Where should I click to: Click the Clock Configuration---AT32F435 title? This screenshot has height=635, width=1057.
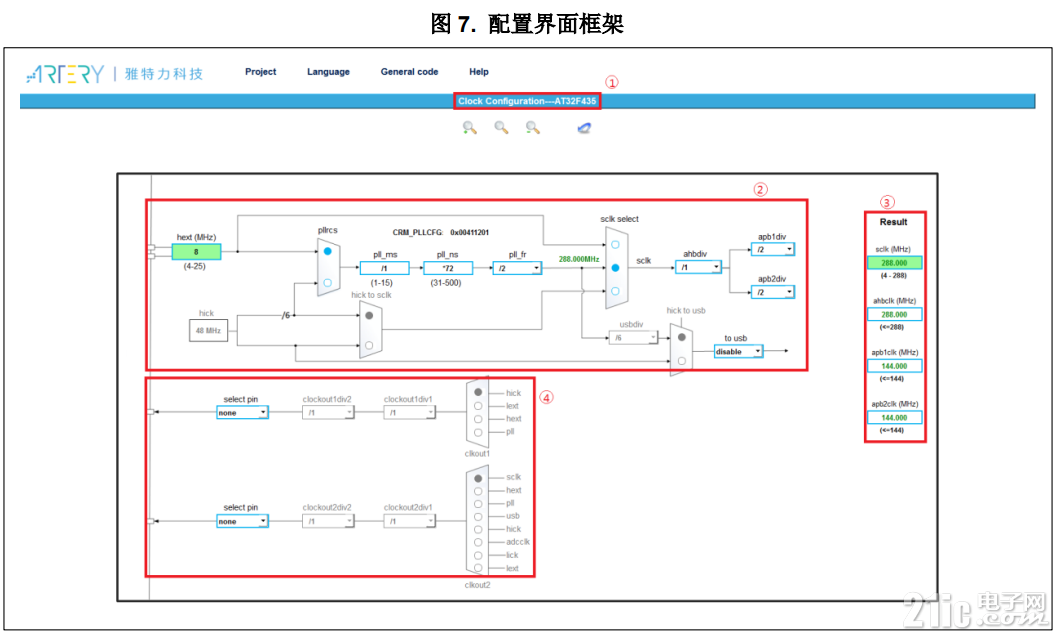526,101
